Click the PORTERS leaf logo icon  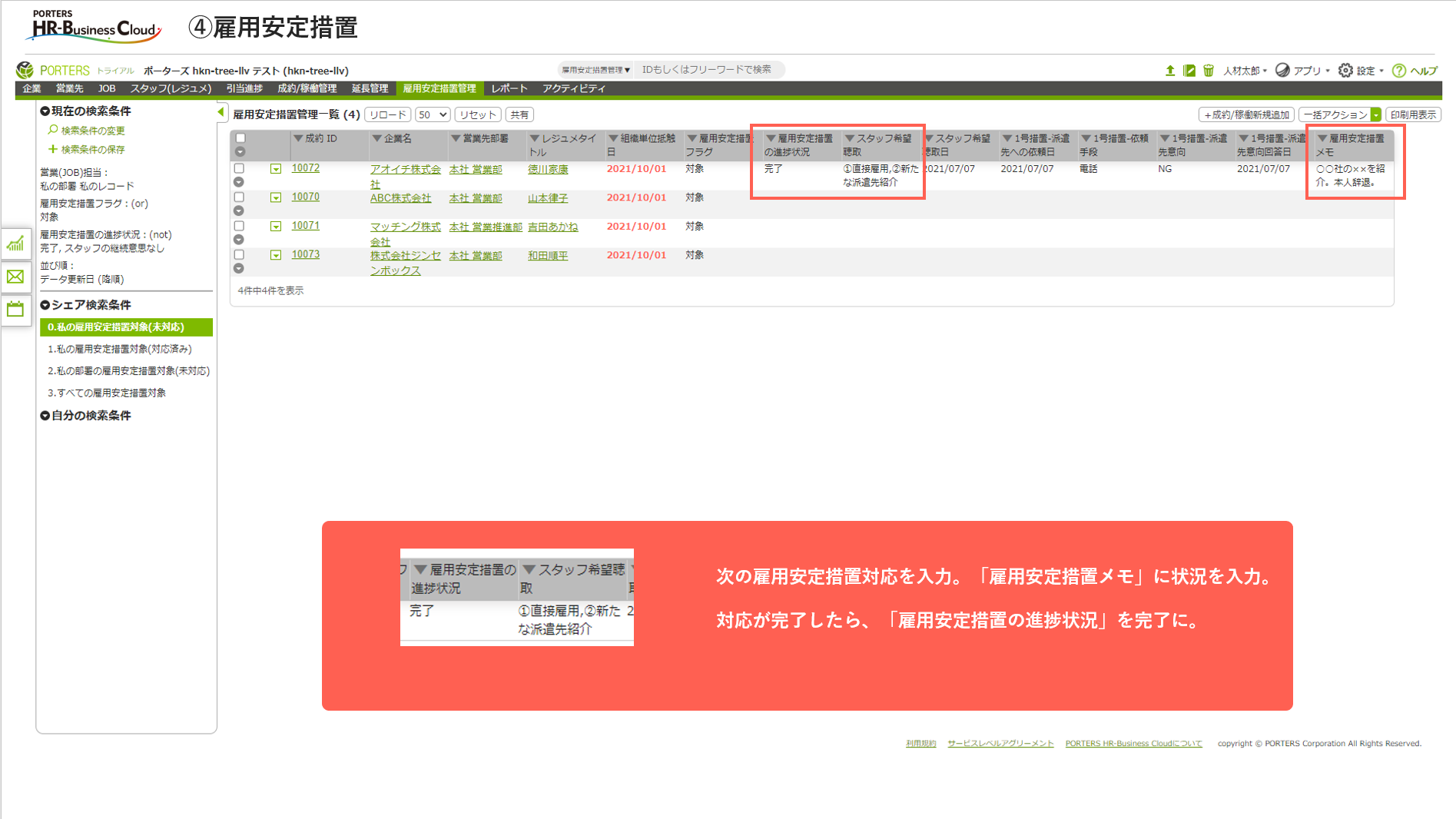pos(25,70)
